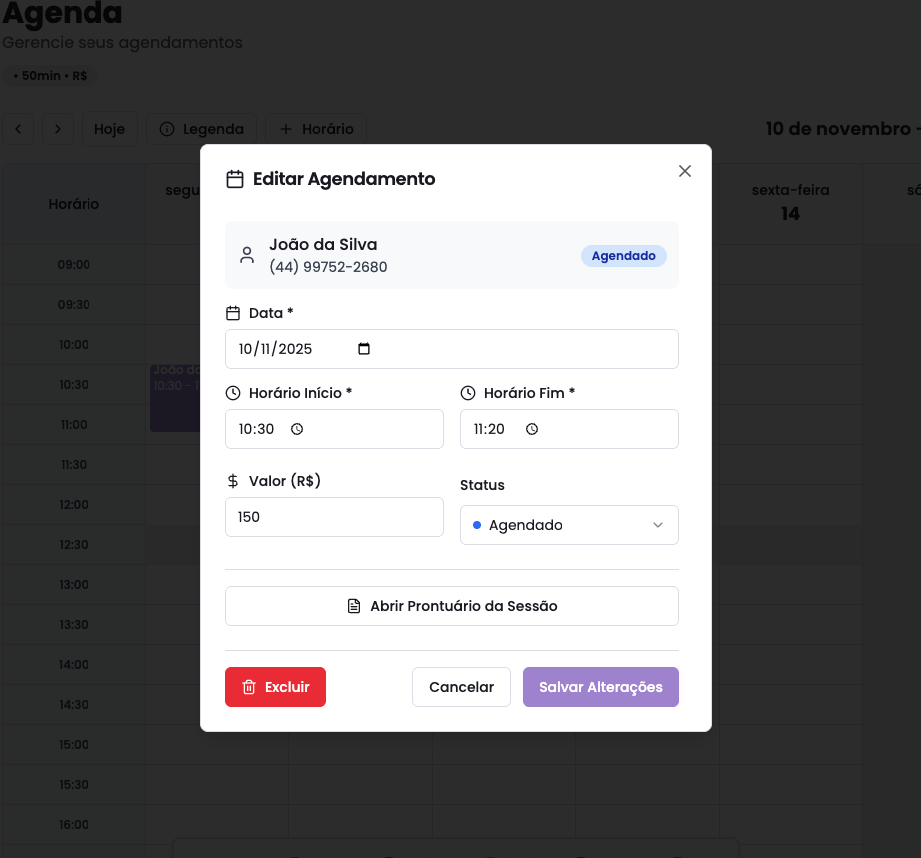Click the dollar sign icon beside Valor (R$)

235,481
